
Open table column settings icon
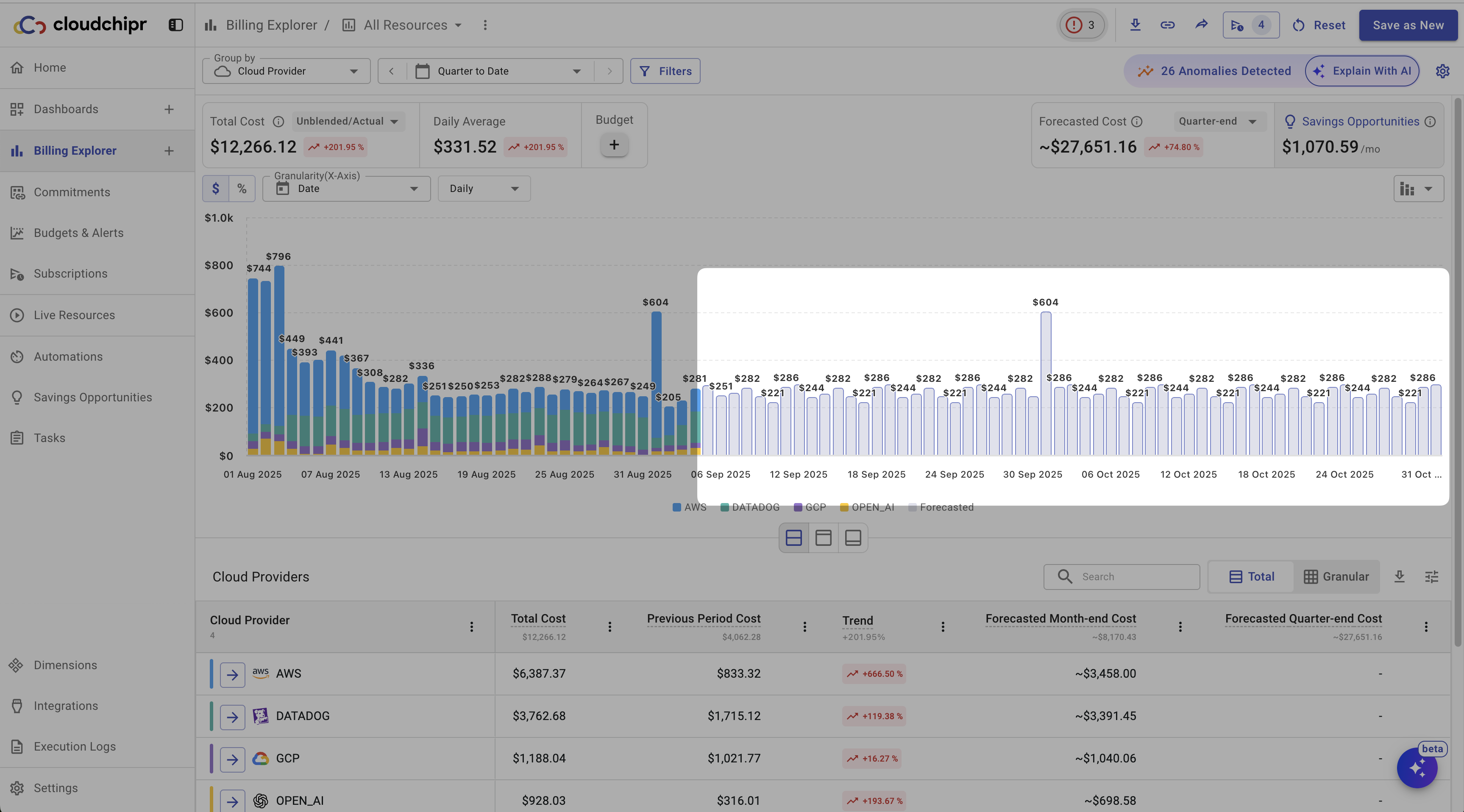tap(1432, 577)
